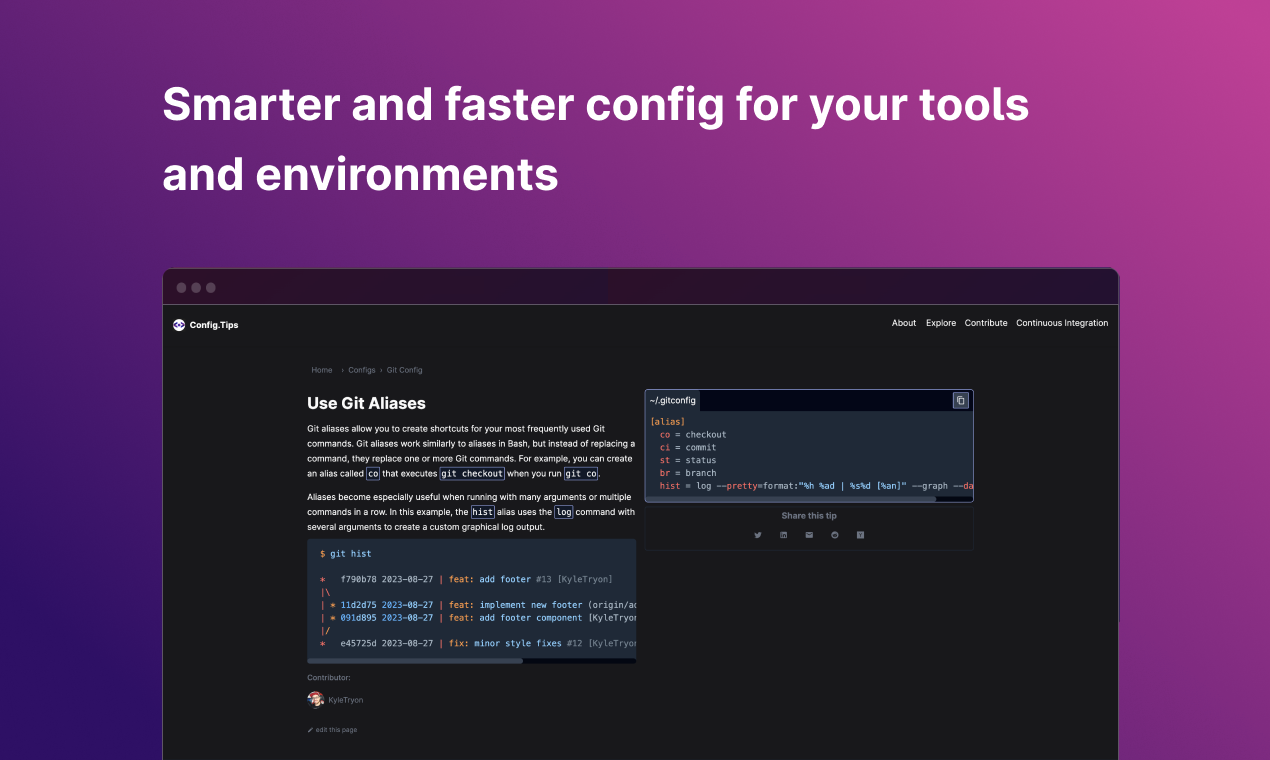1270x760 pixels.
Task: Click the 'hist' inline code word
Action: coord(482,511)
